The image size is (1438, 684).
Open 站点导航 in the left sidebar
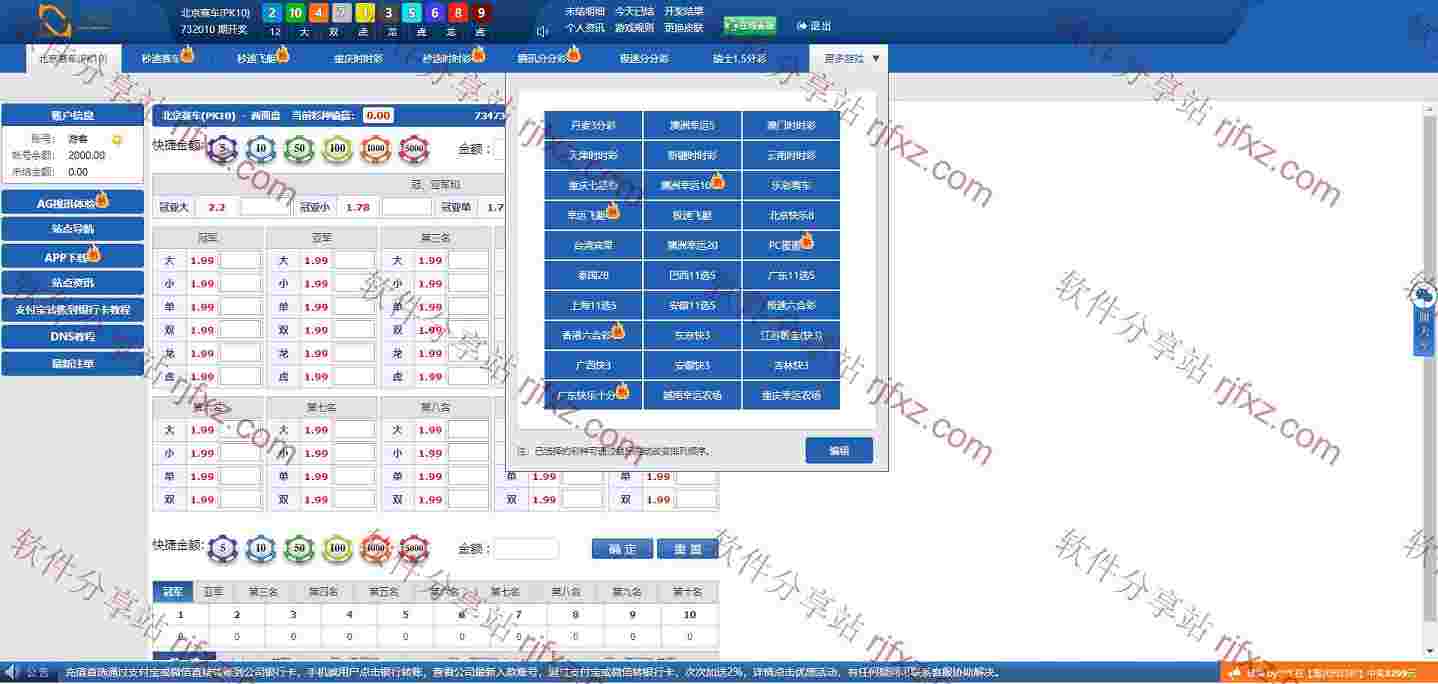(72, 229)
